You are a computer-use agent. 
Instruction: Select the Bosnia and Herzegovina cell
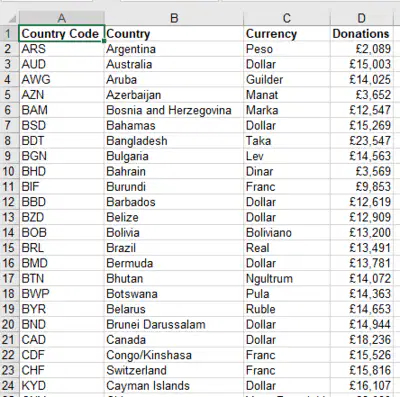coord(174,110)
